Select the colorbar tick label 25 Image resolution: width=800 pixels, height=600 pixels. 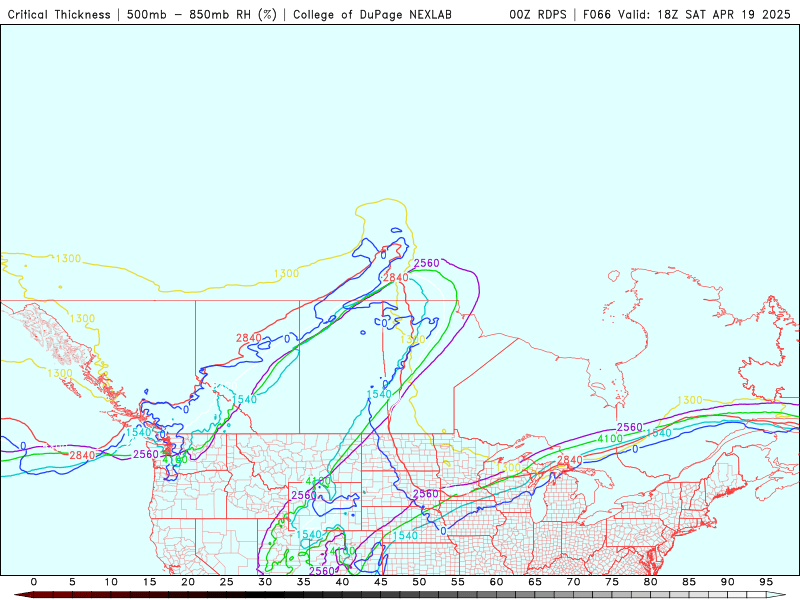(227, 582)
